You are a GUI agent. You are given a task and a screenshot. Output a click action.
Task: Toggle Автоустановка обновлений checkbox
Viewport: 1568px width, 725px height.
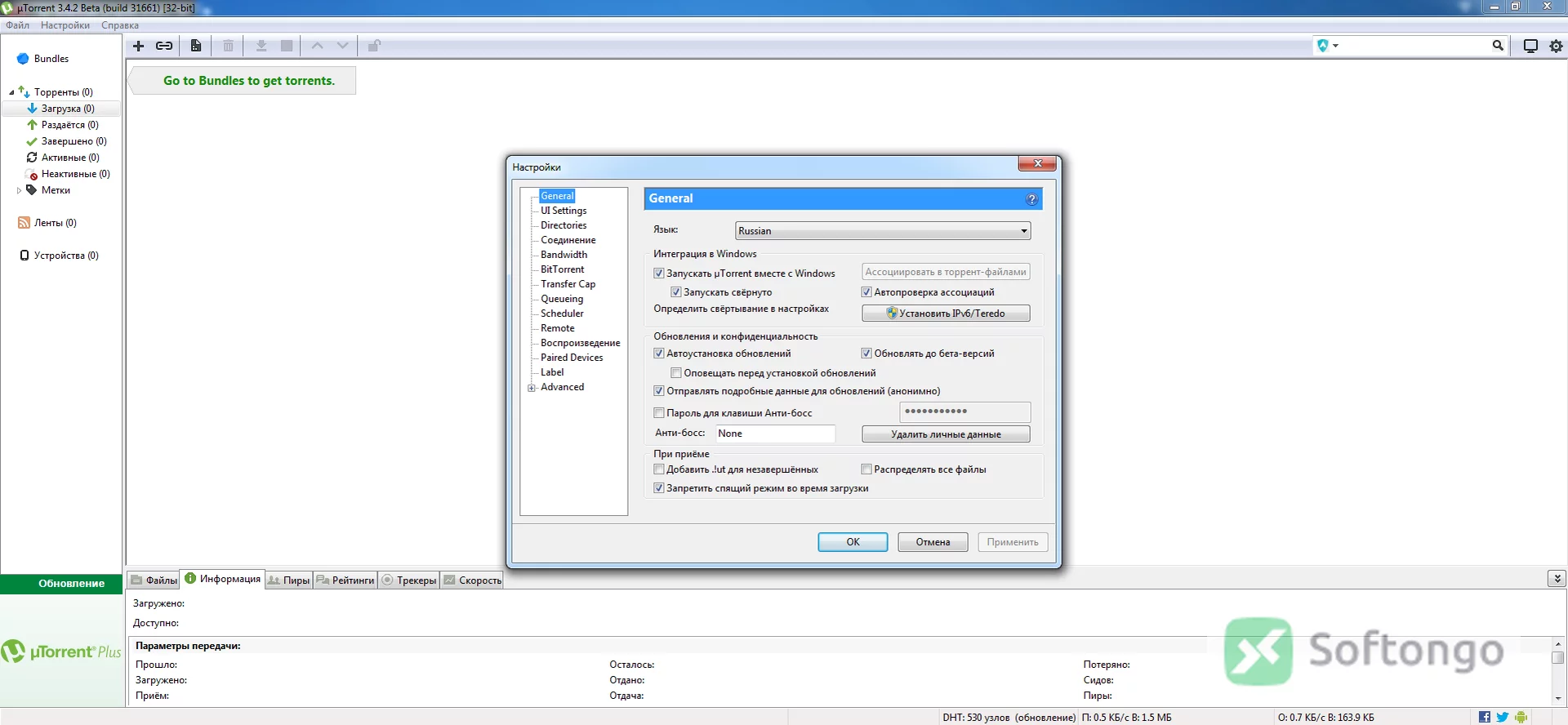coord(659,354)
